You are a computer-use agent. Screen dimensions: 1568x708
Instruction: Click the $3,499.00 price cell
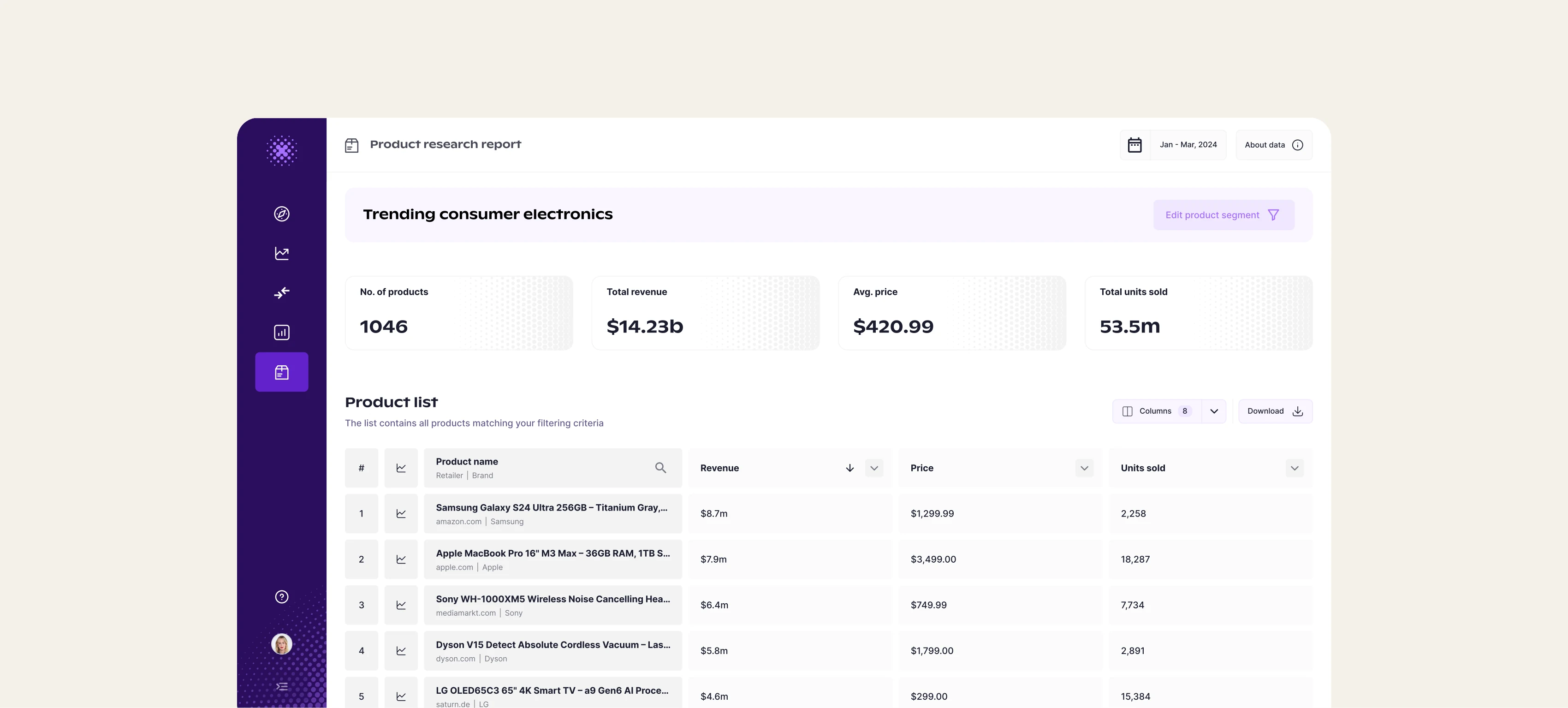(x=1000, y=559)
